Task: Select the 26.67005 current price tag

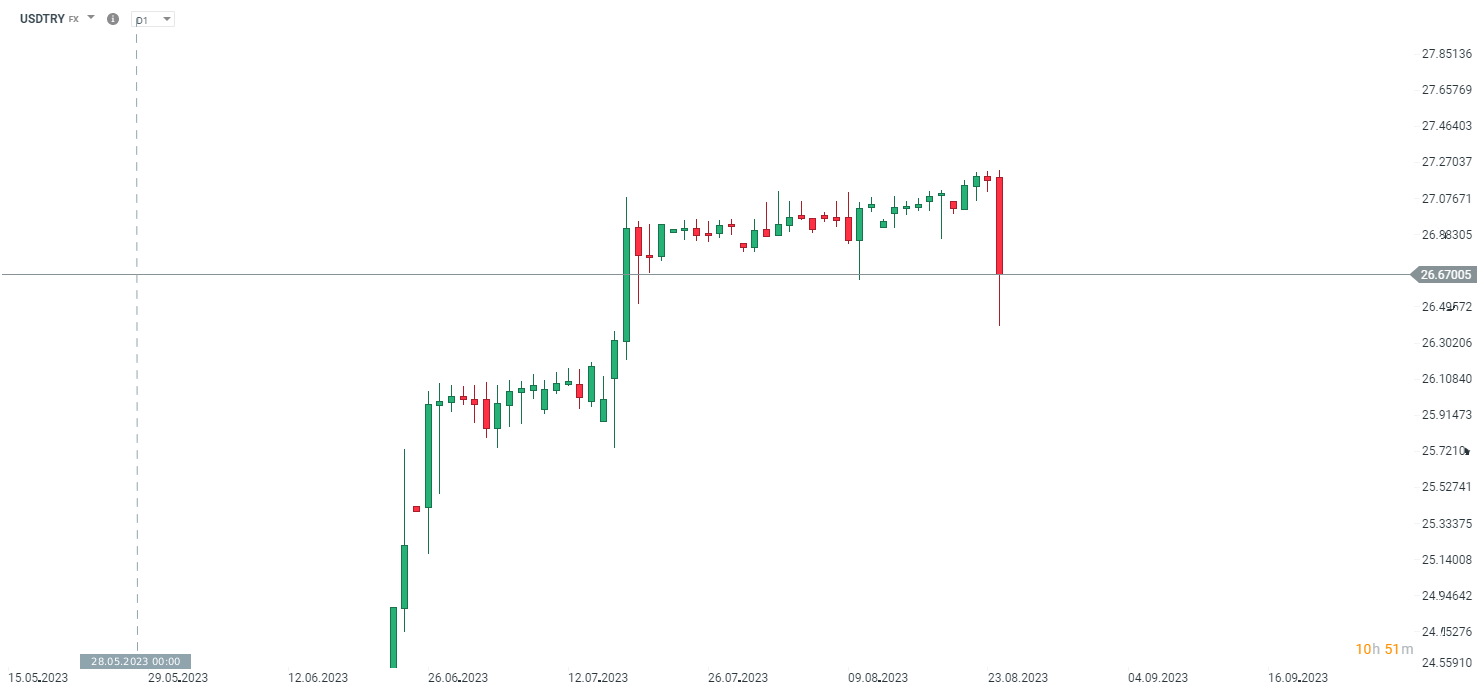Action: (1445, 275)
